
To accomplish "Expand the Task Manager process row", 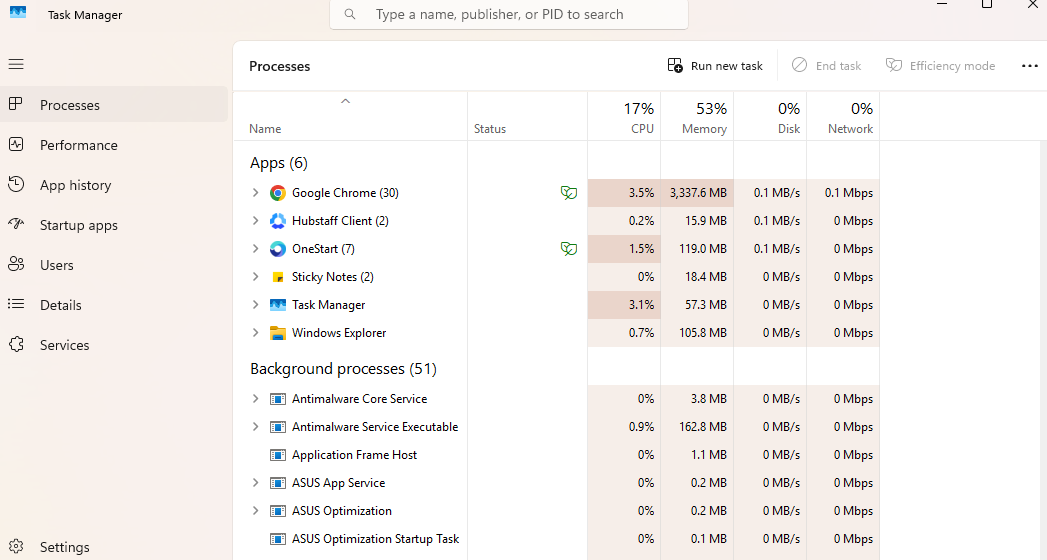I will point(255,305).
